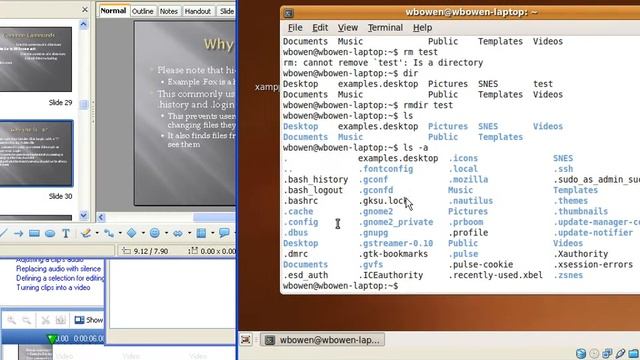Click the VirtualBox hard disk status icon
The image size is (640, 360).
click(581, 353)
